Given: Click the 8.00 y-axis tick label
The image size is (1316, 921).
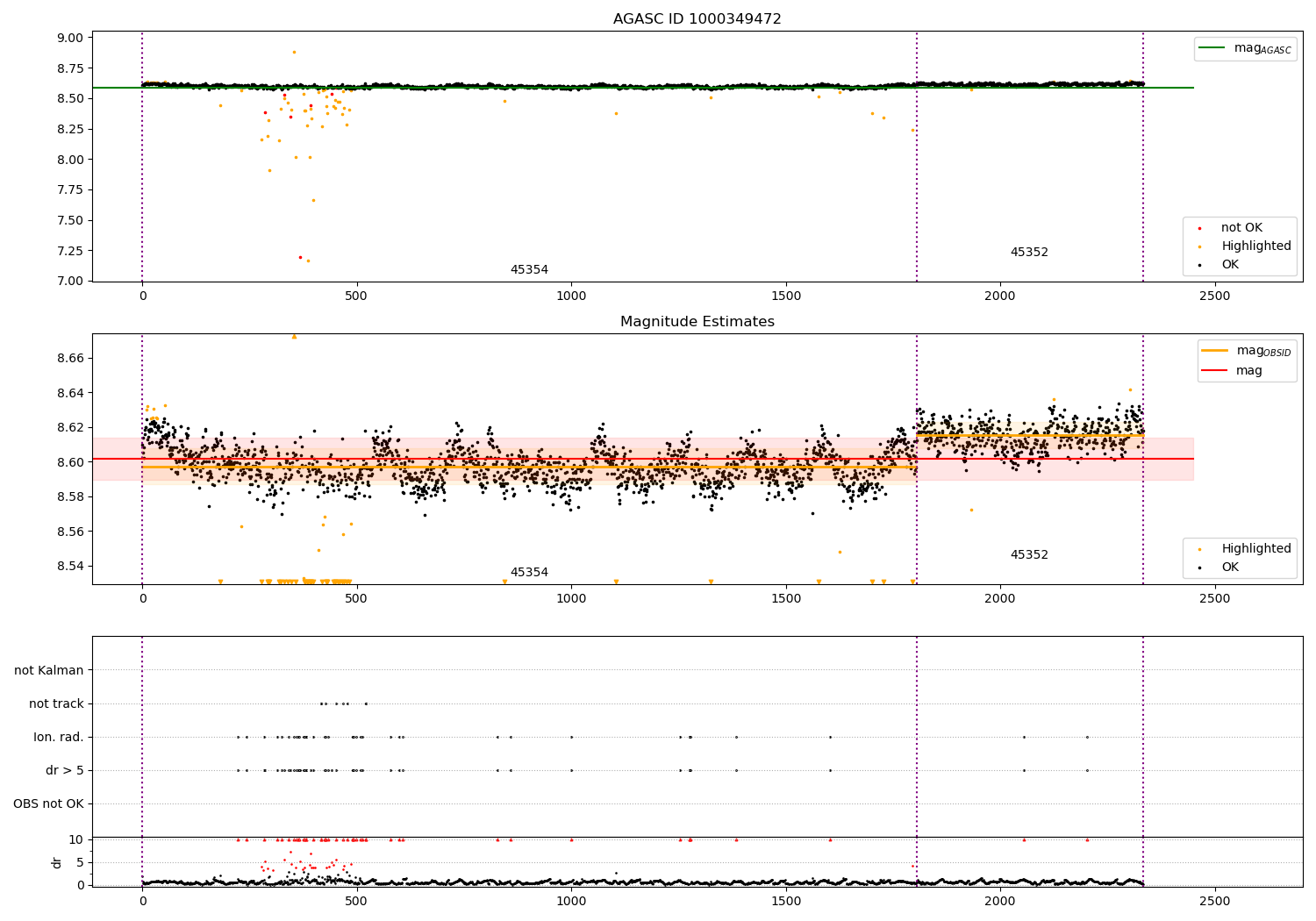Looking at the screenshot, I should coord(70,160).
